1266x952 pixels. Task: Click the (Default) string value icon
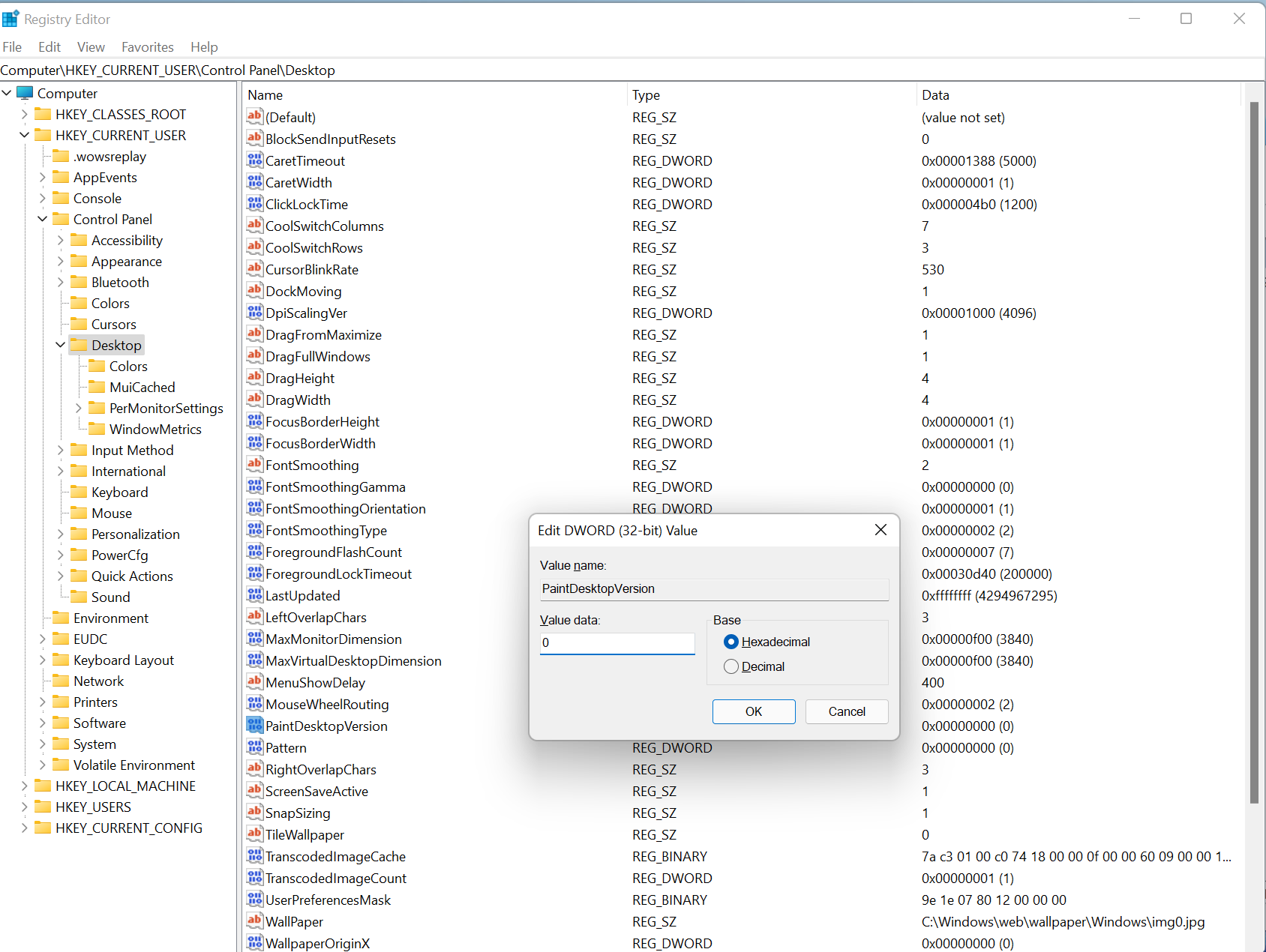[x=255, y=116]
